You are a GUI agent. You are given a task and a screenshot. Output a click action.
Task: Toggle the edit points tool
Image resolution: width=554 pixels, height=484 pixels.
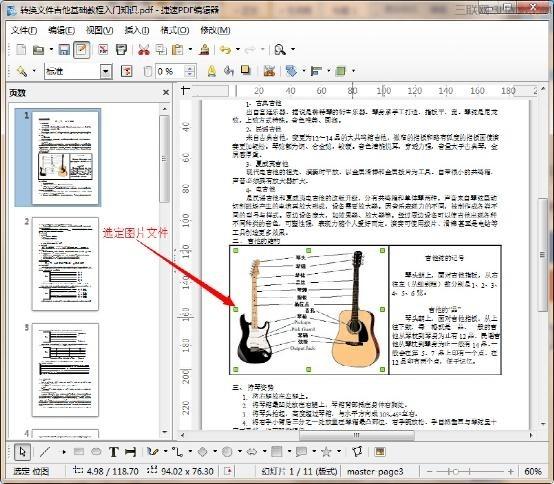[358, 452]
